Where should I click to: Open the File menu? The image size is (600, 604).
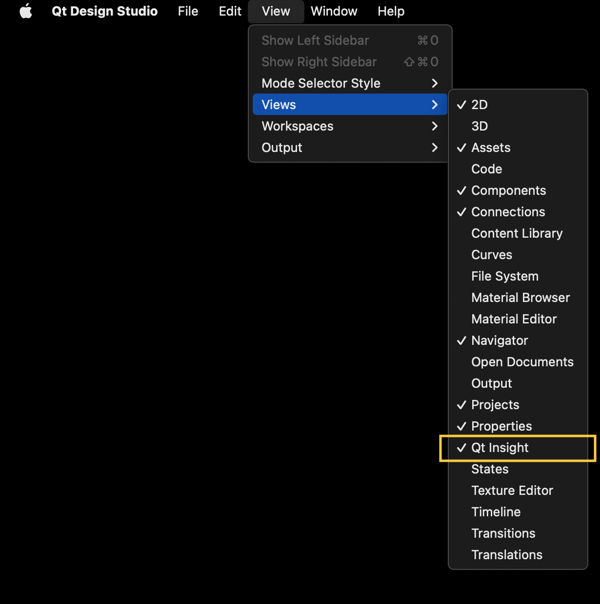(x=188, y=11)
